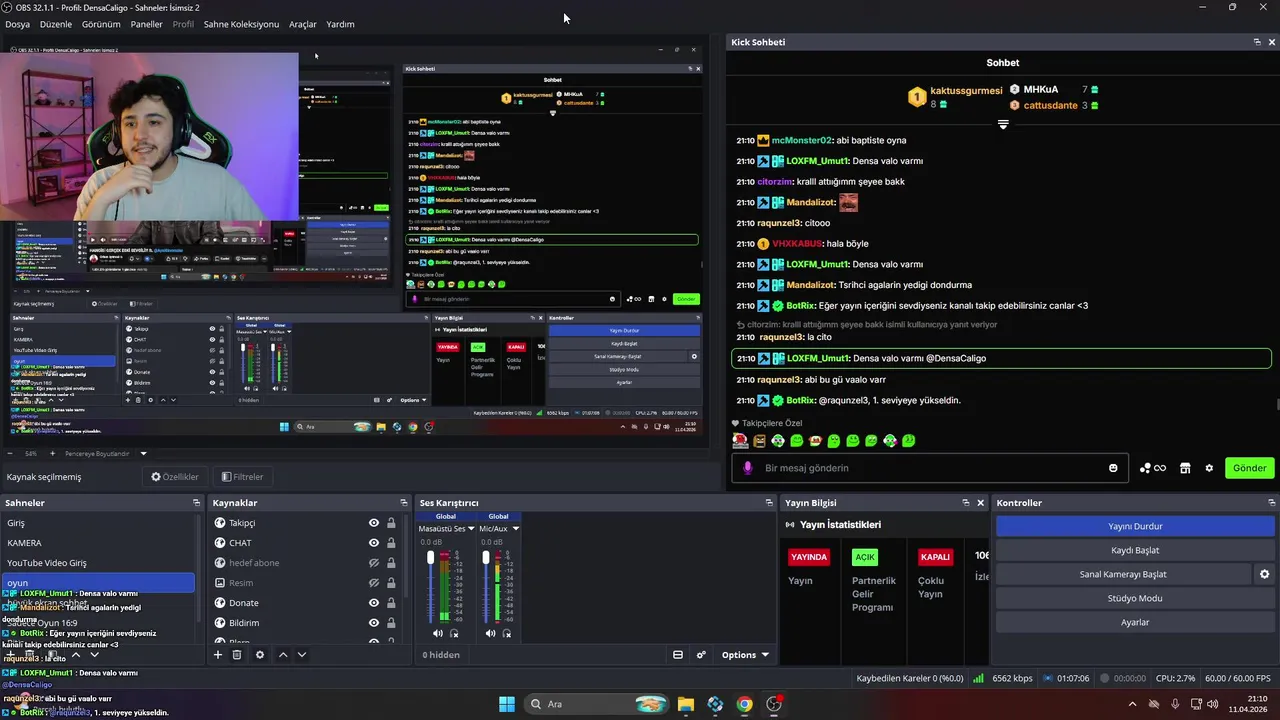Viewport: 1280px width, 720px height.
Task: Open the Araçlar menu
Action: point(303,24)
